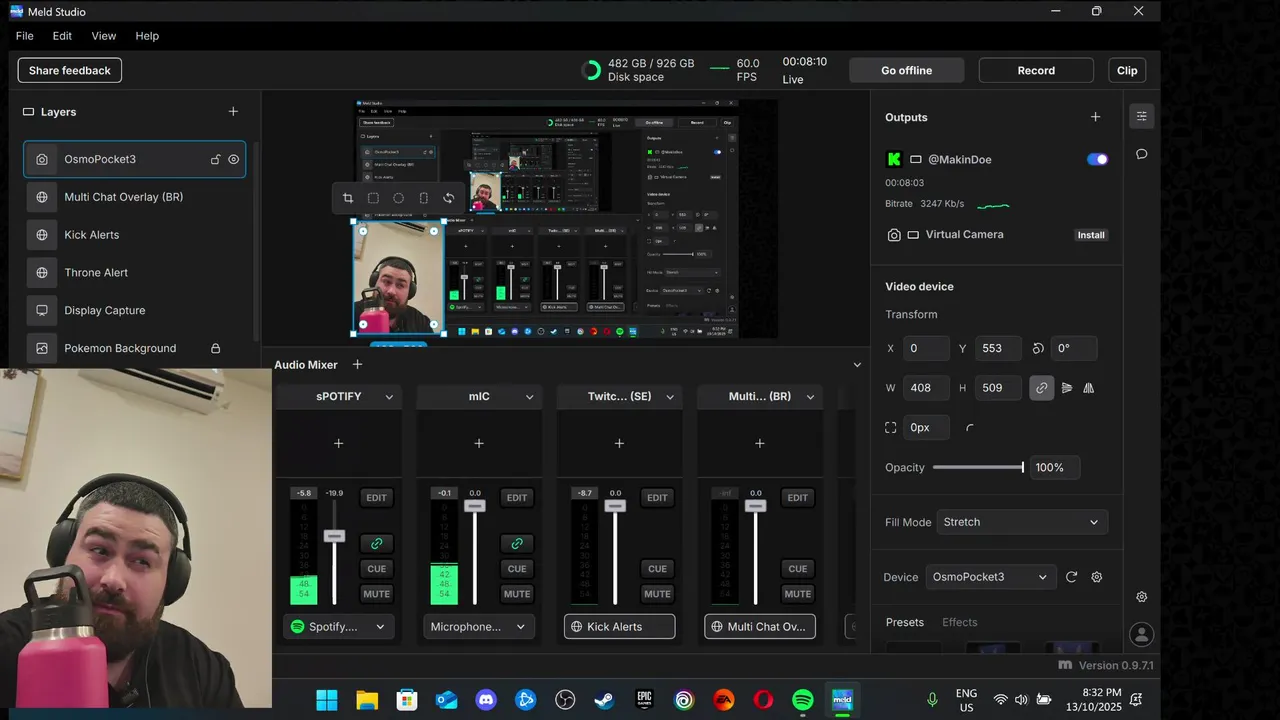This screenshot has width=1280, height=720.
Task: Click EDIT on the mIC track
Action: click(517, 498)
